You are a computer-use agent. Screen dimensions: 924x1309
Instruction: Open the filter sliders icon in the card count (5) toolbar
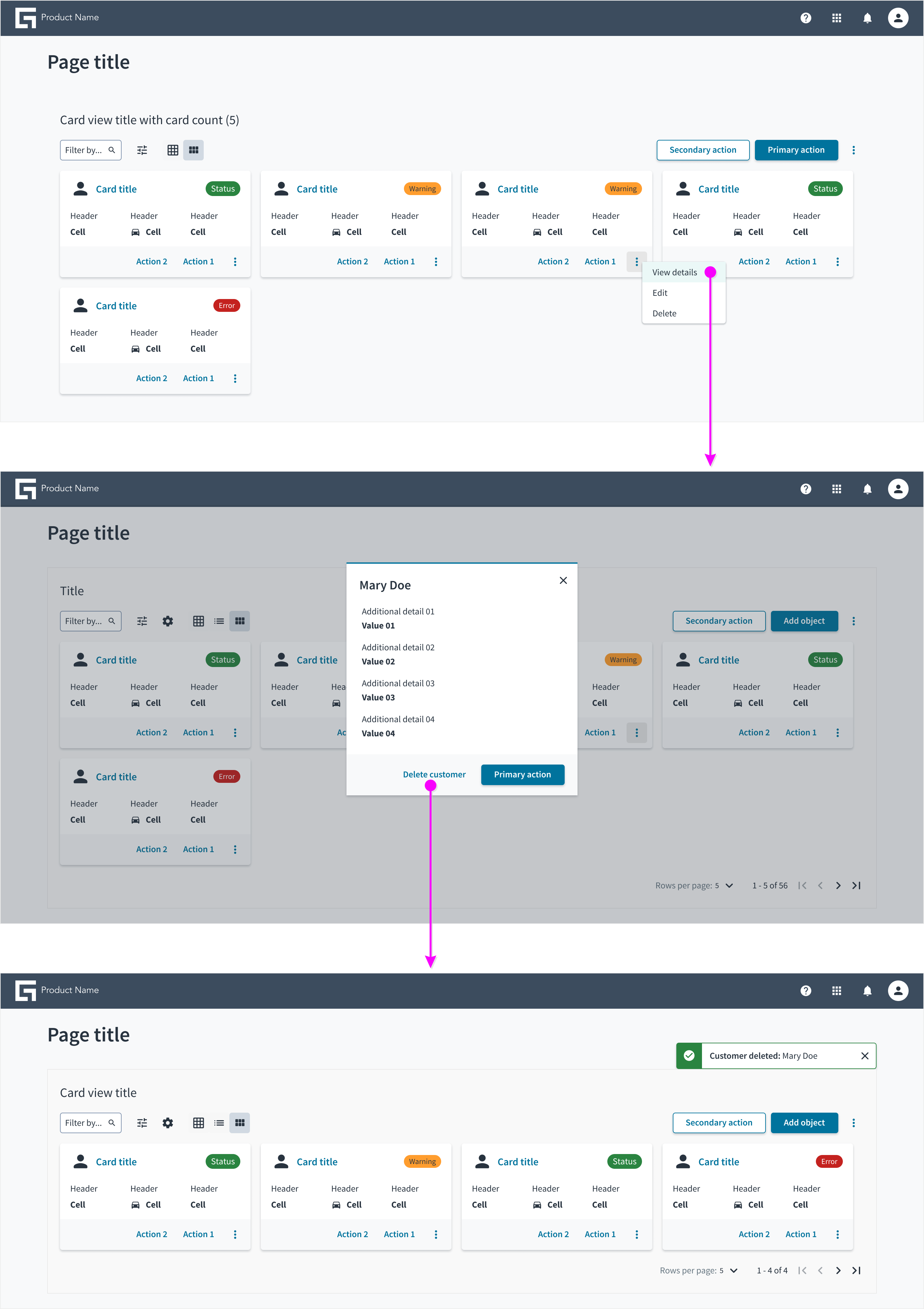(142, 150)
